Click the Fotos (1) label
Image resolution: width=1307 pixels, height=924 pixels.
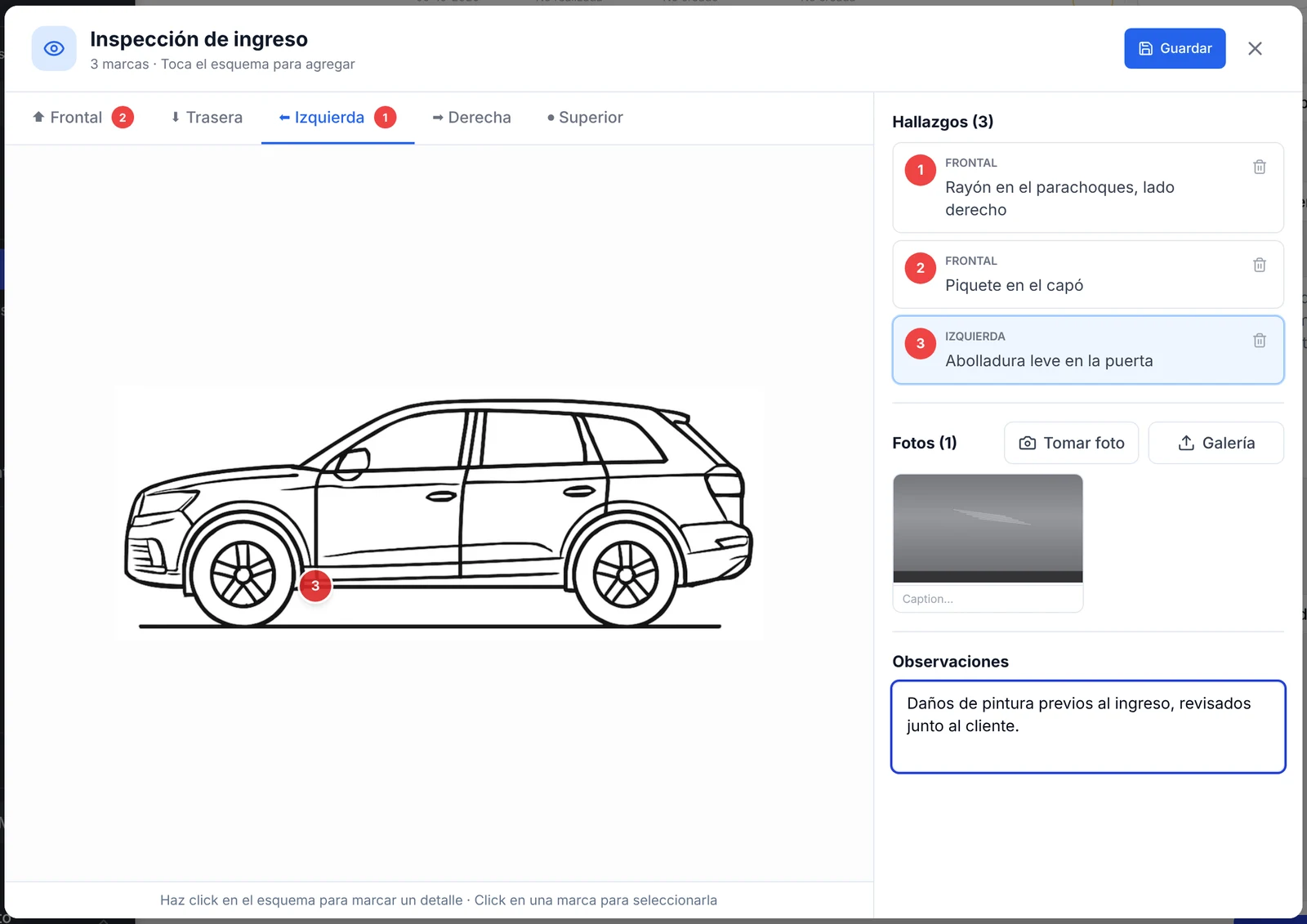click(924, 443)
